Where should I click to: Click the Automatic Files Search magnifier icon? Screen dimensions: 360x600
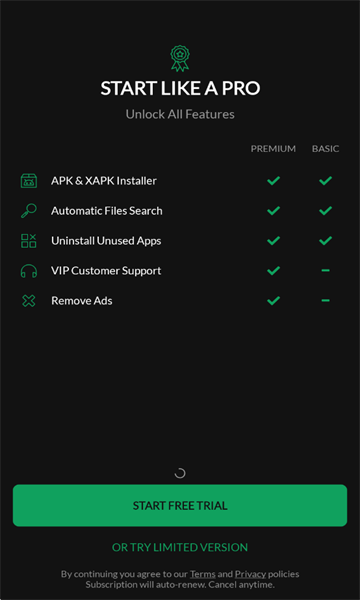click(29, 211)
